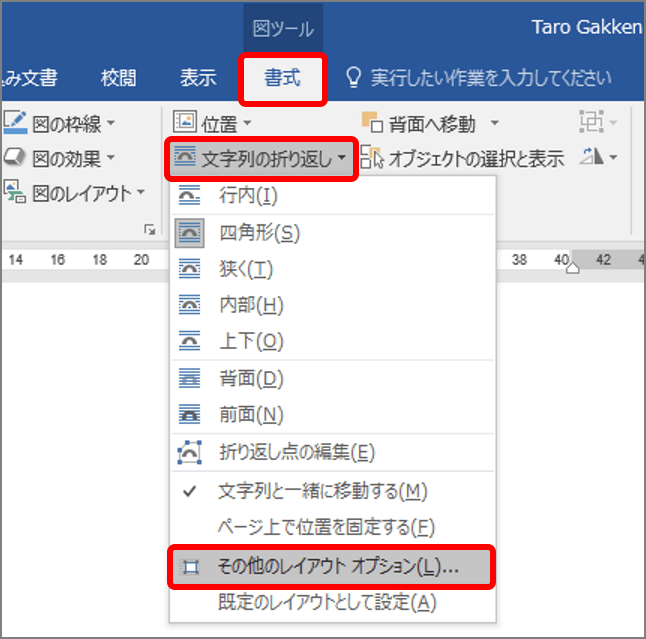Screen dimensions: 646x639
Task: Open the group objects dropdown arrow
Action: tap(613, 123)
